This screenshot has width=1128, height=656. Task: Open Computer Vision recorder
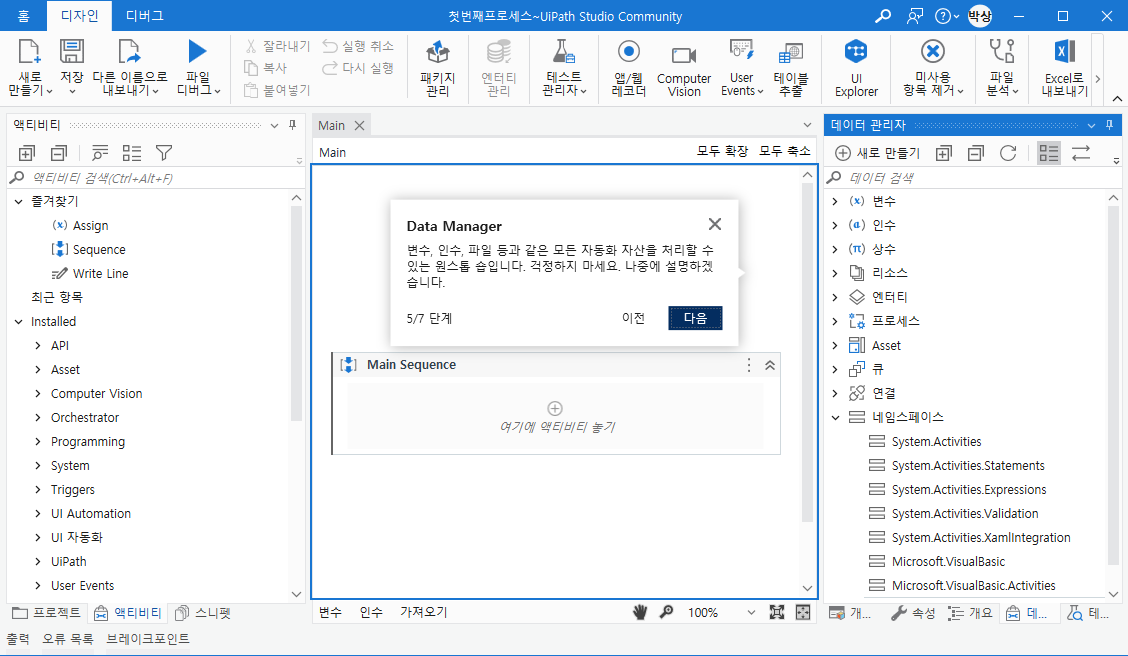pyautogui.click(x=683, y=68)
